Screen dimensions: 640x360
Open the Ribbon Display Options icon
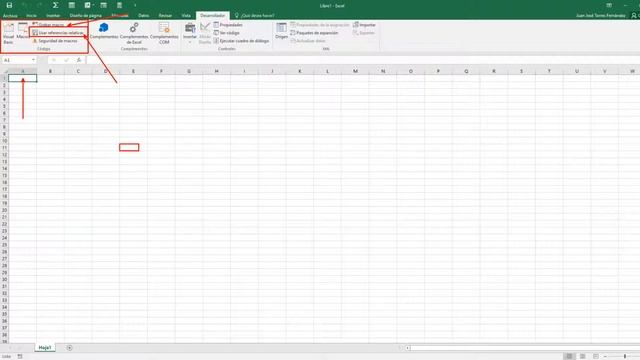coord(609,5)
